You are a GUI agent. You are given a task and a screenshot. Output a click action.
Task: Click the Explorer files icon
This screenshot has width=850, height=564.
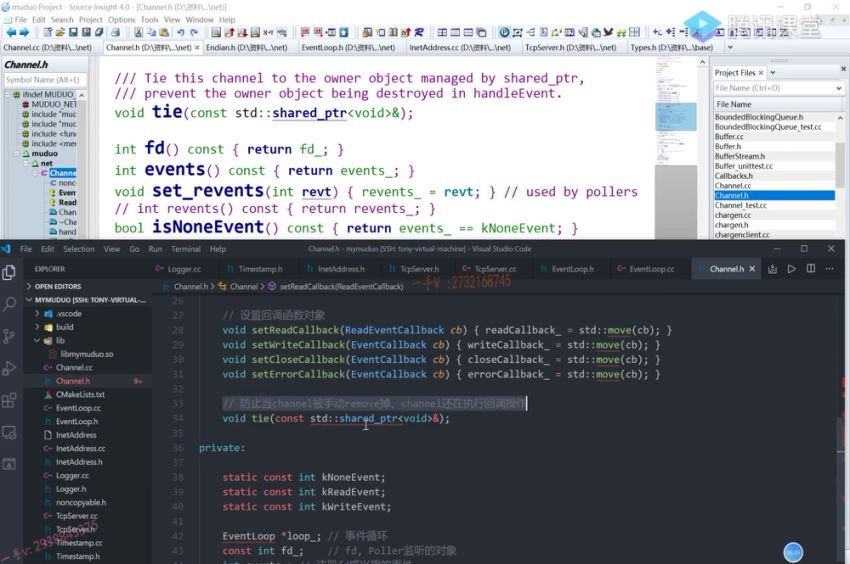(x=10, y=271)
